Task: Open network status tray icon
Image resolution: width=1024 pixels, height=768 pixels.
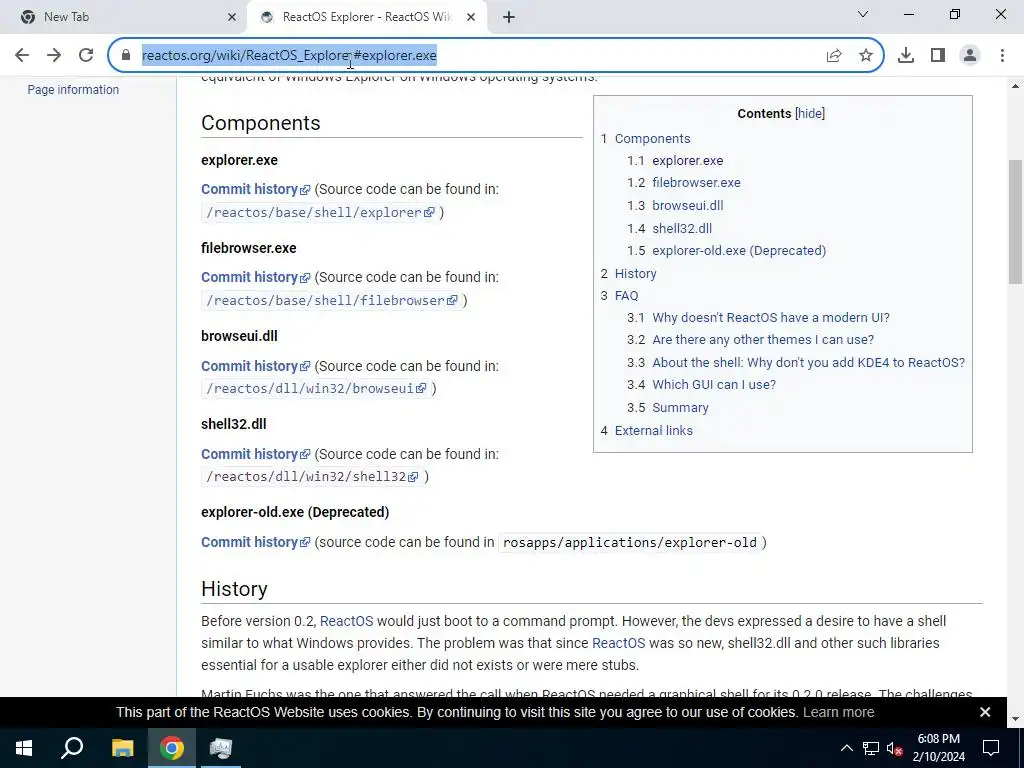Action: click(x=871, y=748)
